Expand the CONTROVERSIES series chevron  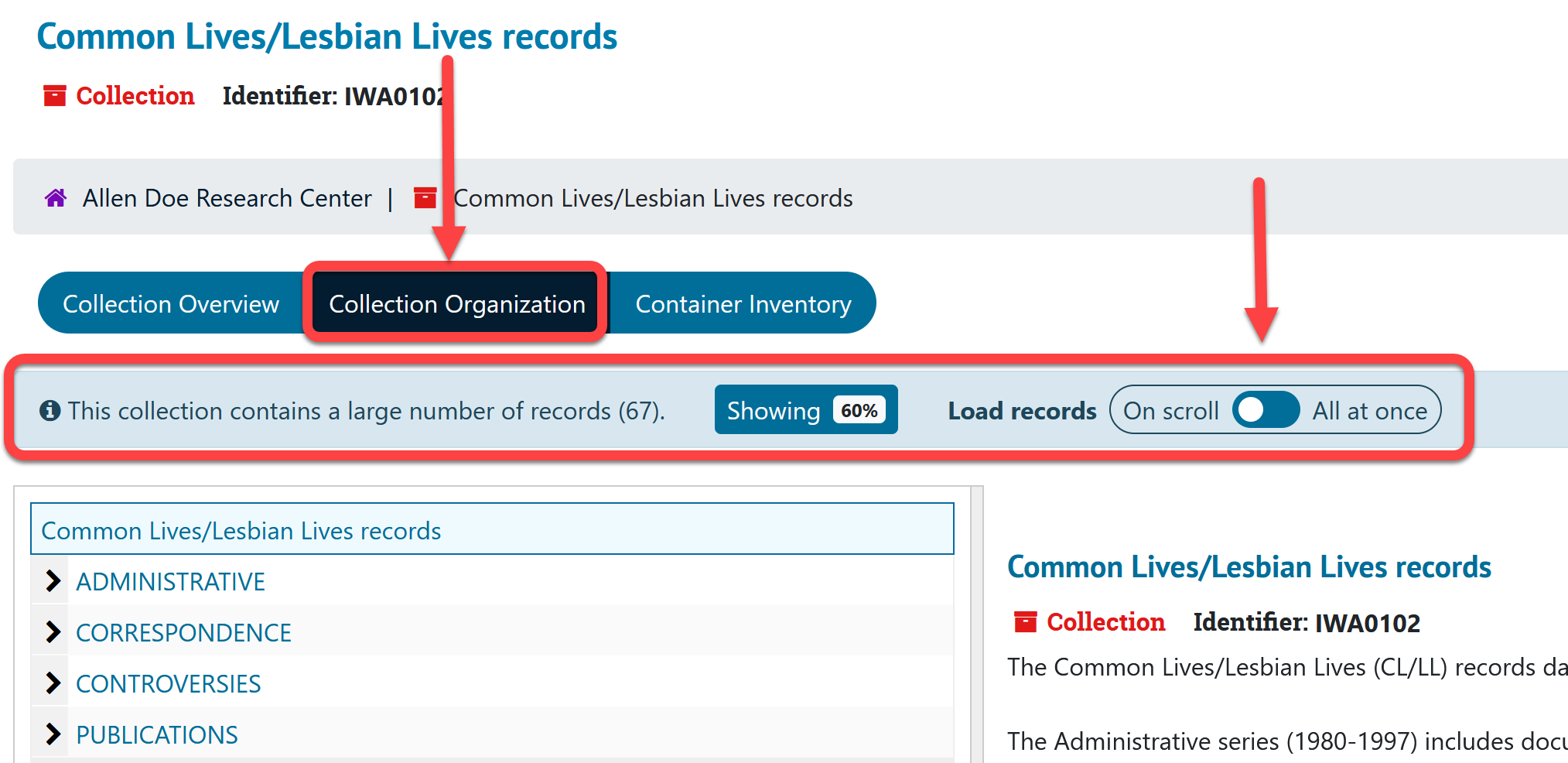[52, 683]
